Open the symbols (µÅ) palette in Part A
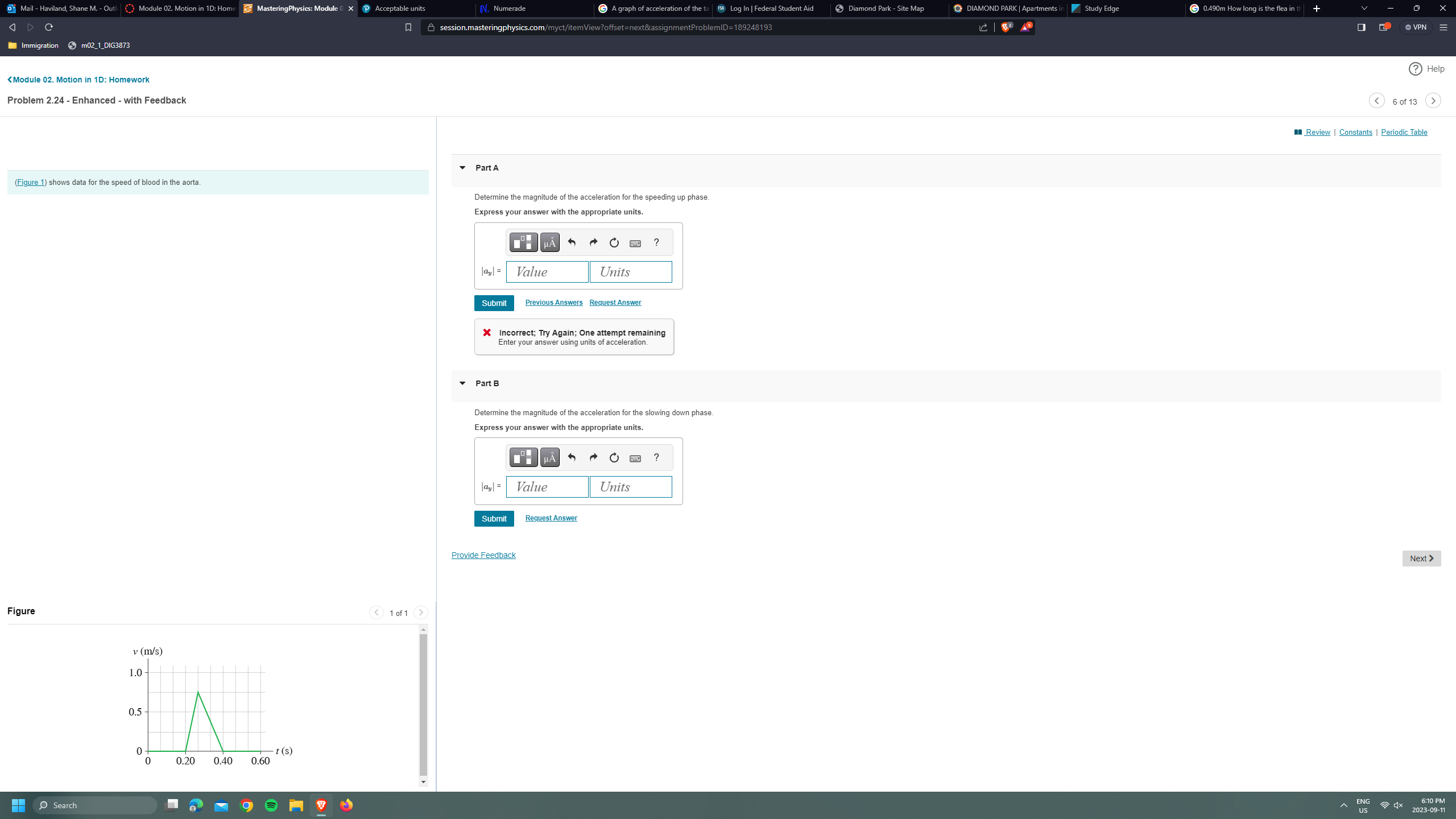 tap(549, 243)
